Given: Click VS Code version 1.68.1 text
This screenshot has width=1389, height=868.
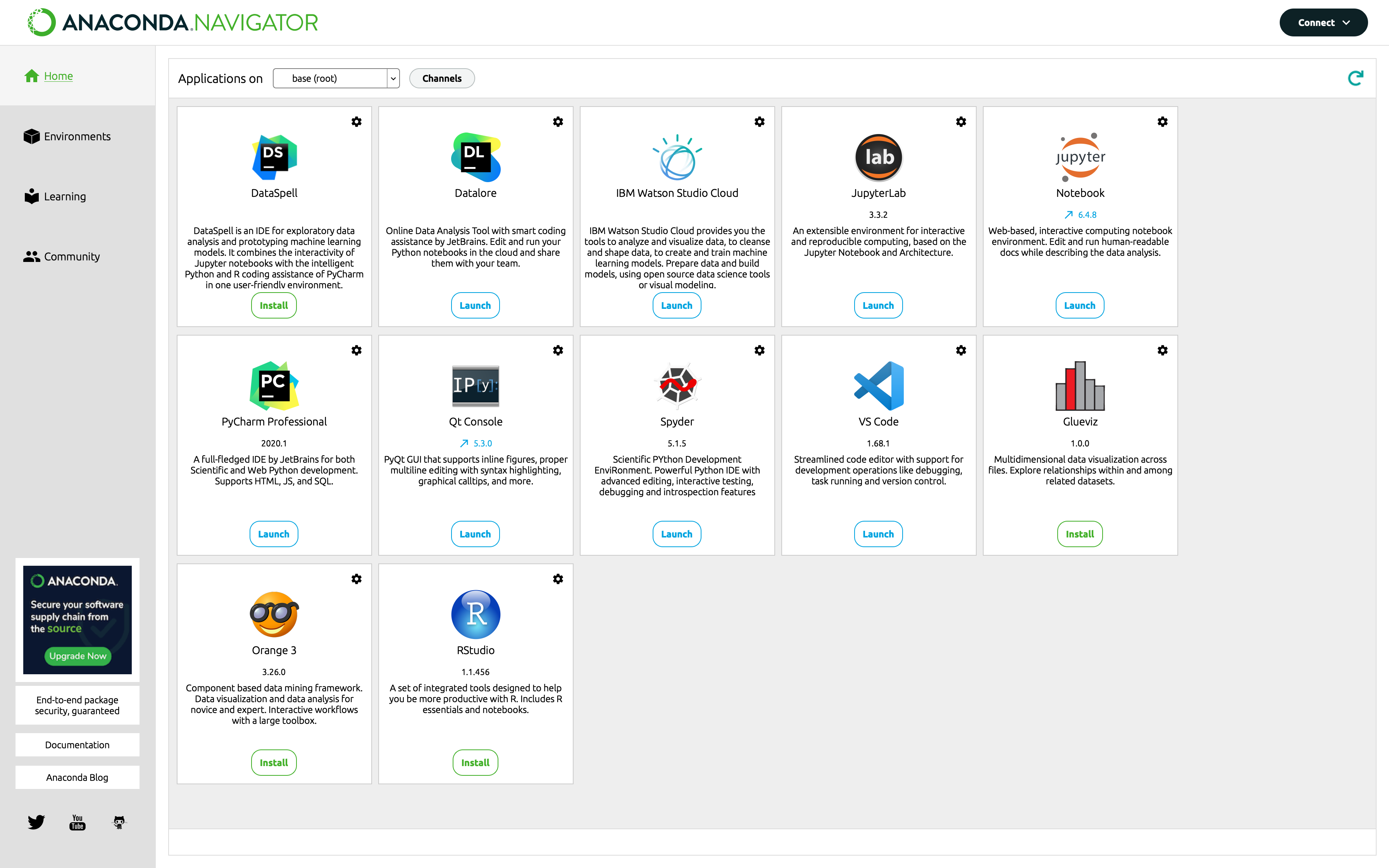Looking at the screenshot, I should [878, 443].
